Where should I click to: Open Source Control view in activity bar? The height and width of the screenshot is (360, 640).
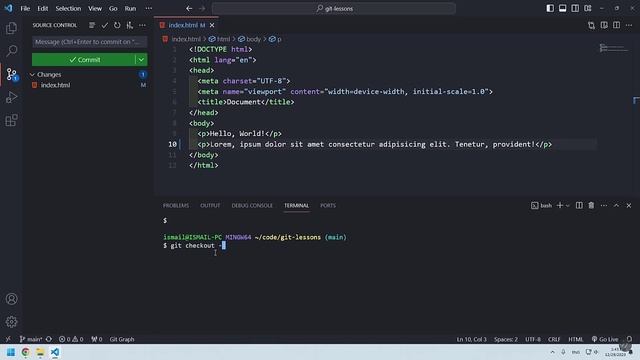12,74
